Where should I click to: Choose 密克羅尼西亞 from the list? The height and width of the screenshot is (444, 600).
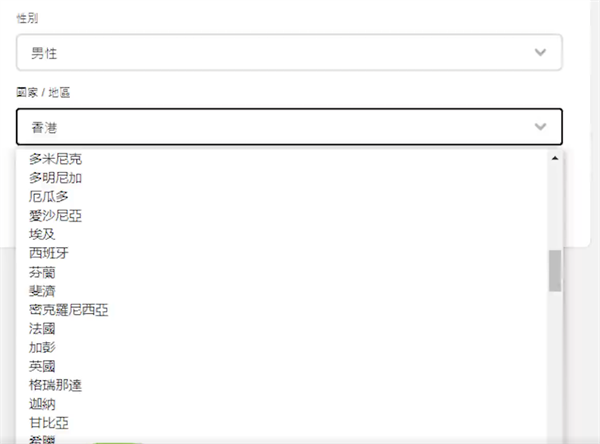click(69, 310)
